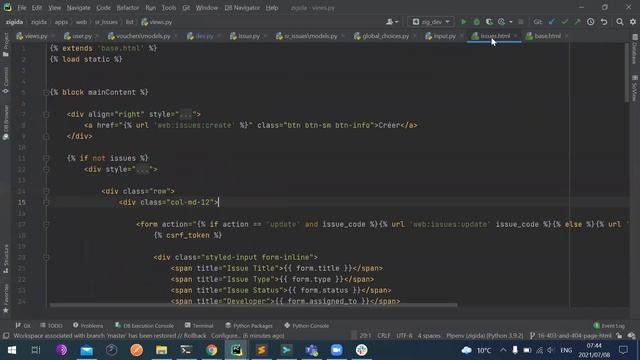
Task: Commit changes using the green checkmark icon
Action: point(564,22)
